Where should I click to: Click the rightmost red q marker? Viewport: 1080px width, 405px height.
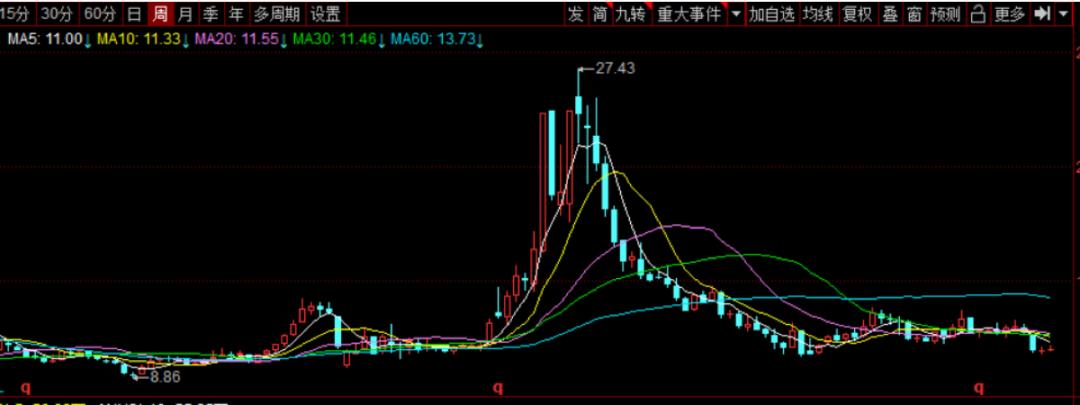click(980, 388)
